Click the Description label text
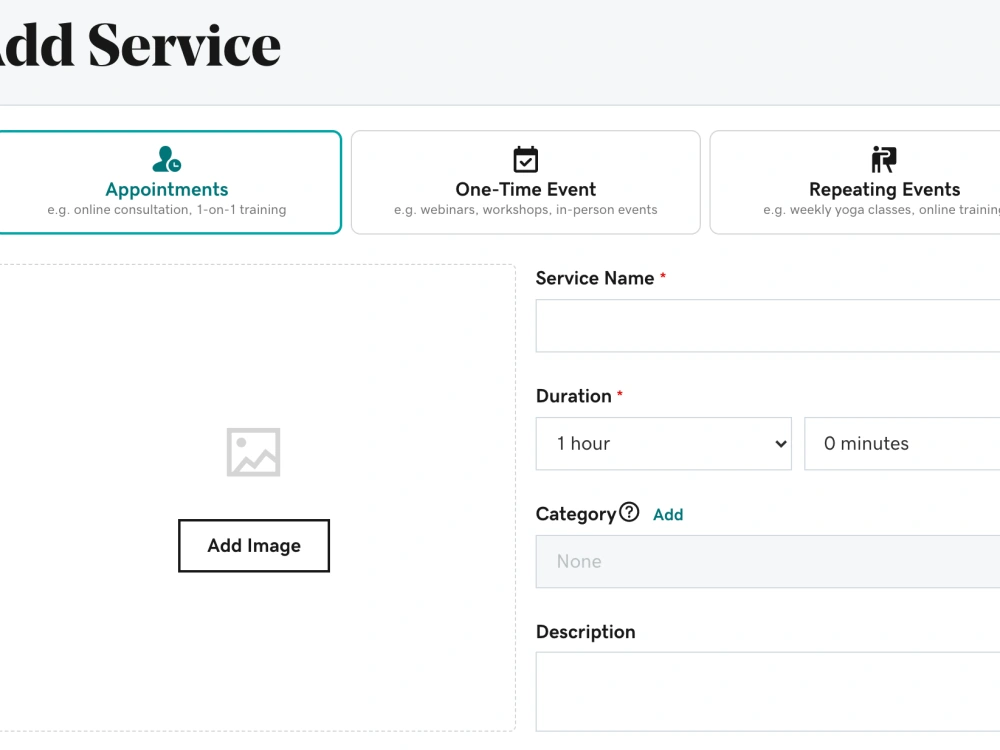 (x=585, y=632)
